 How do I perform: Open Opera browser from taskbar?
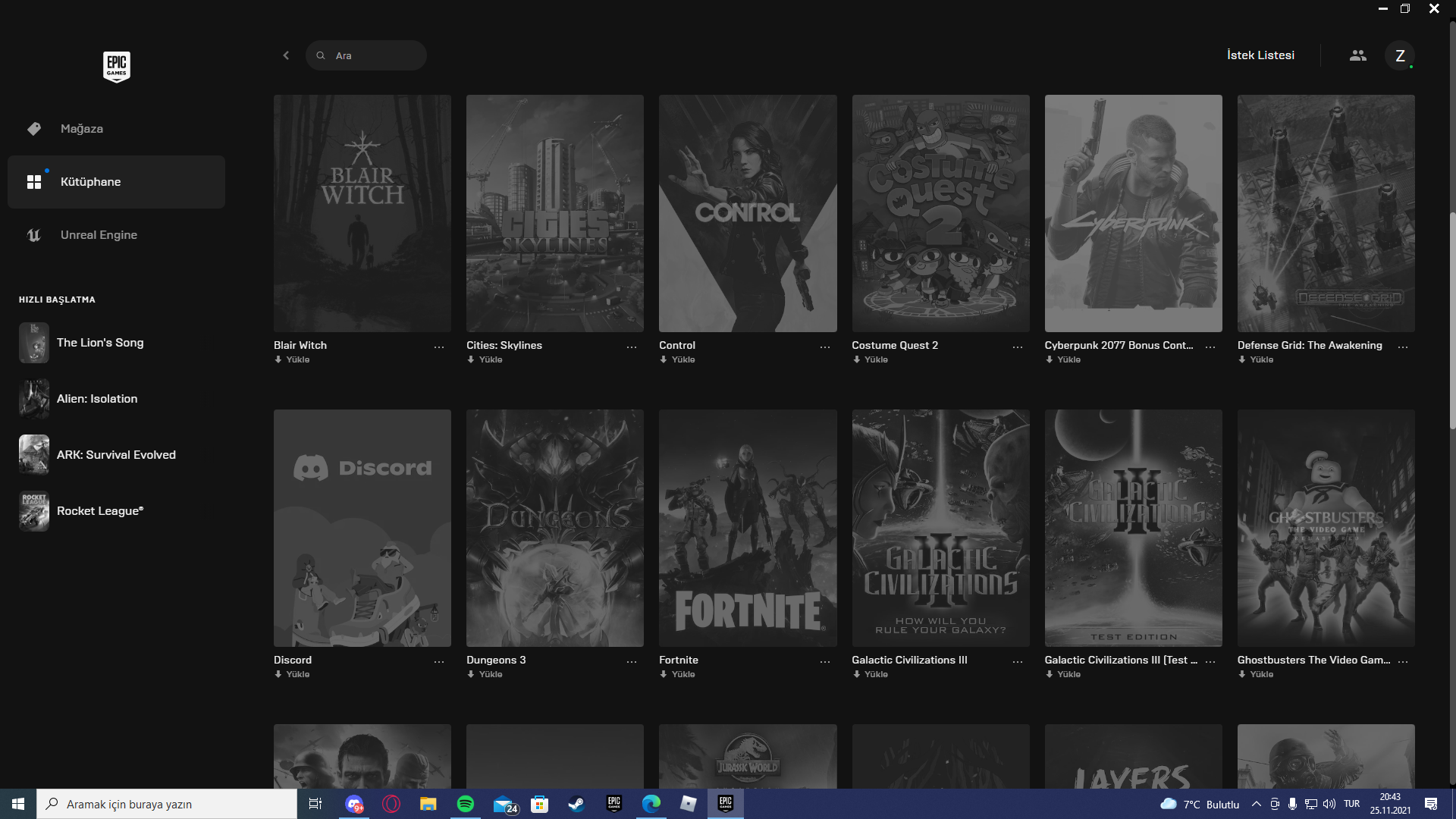(x=391, y=804)
